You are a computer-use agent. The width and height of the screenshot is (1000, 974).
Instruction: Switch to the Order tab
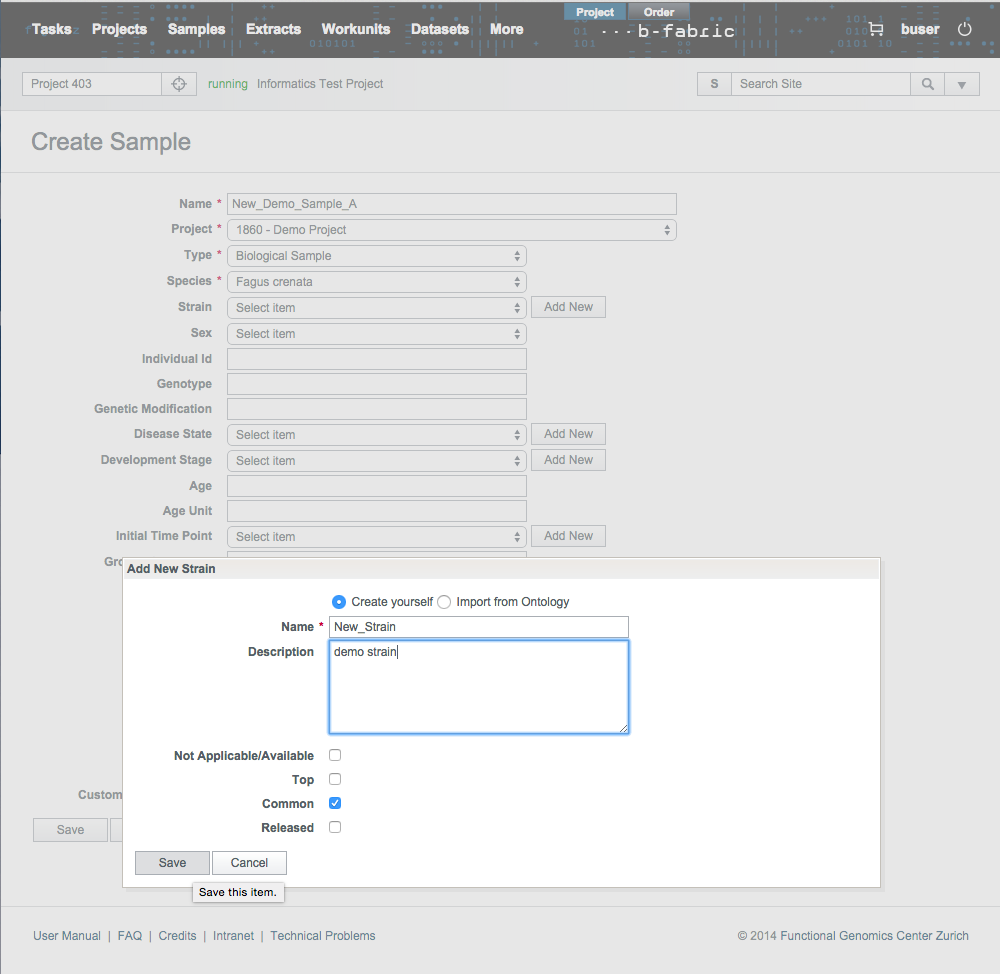[x=658, y=12]
